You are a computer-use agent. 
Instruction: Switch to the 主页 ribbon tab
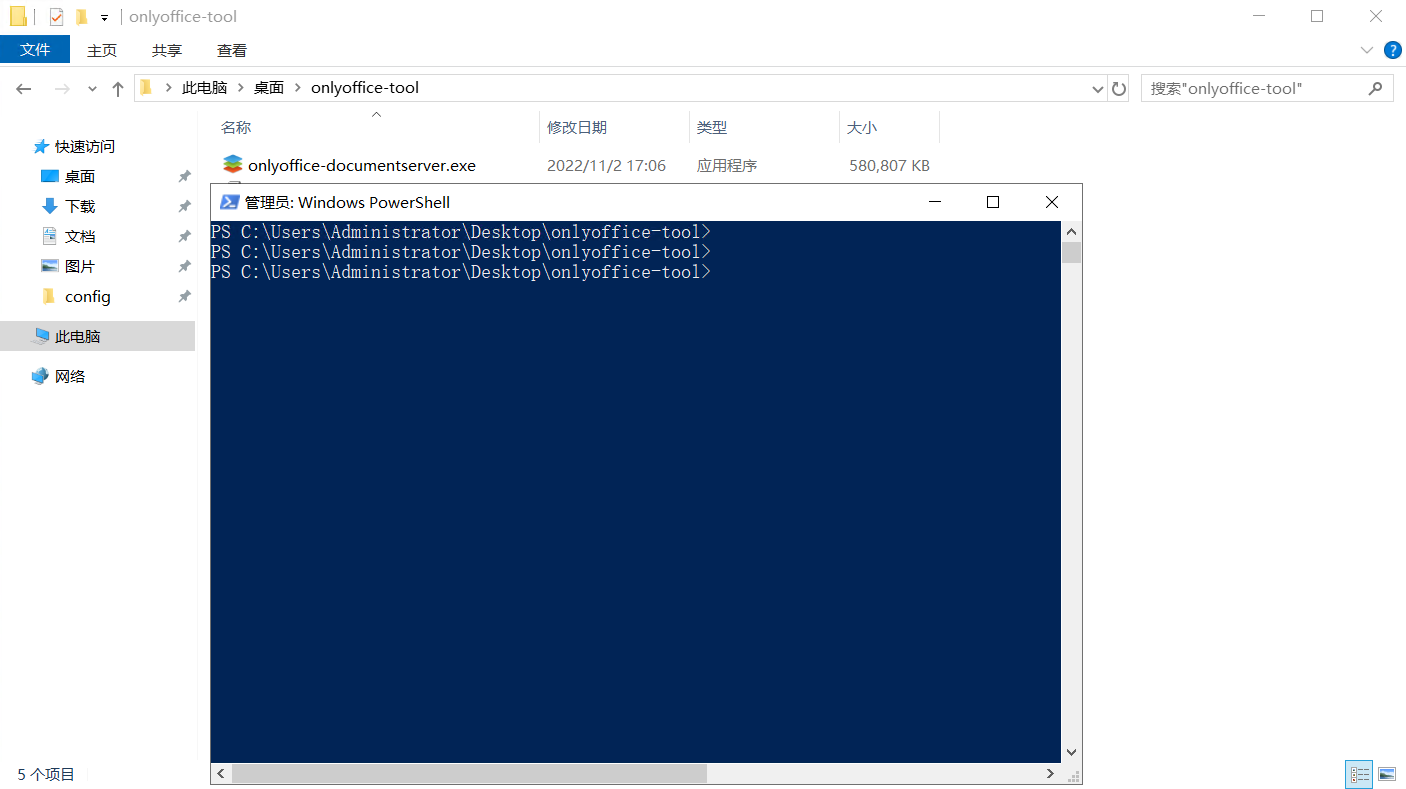[102, 50]
